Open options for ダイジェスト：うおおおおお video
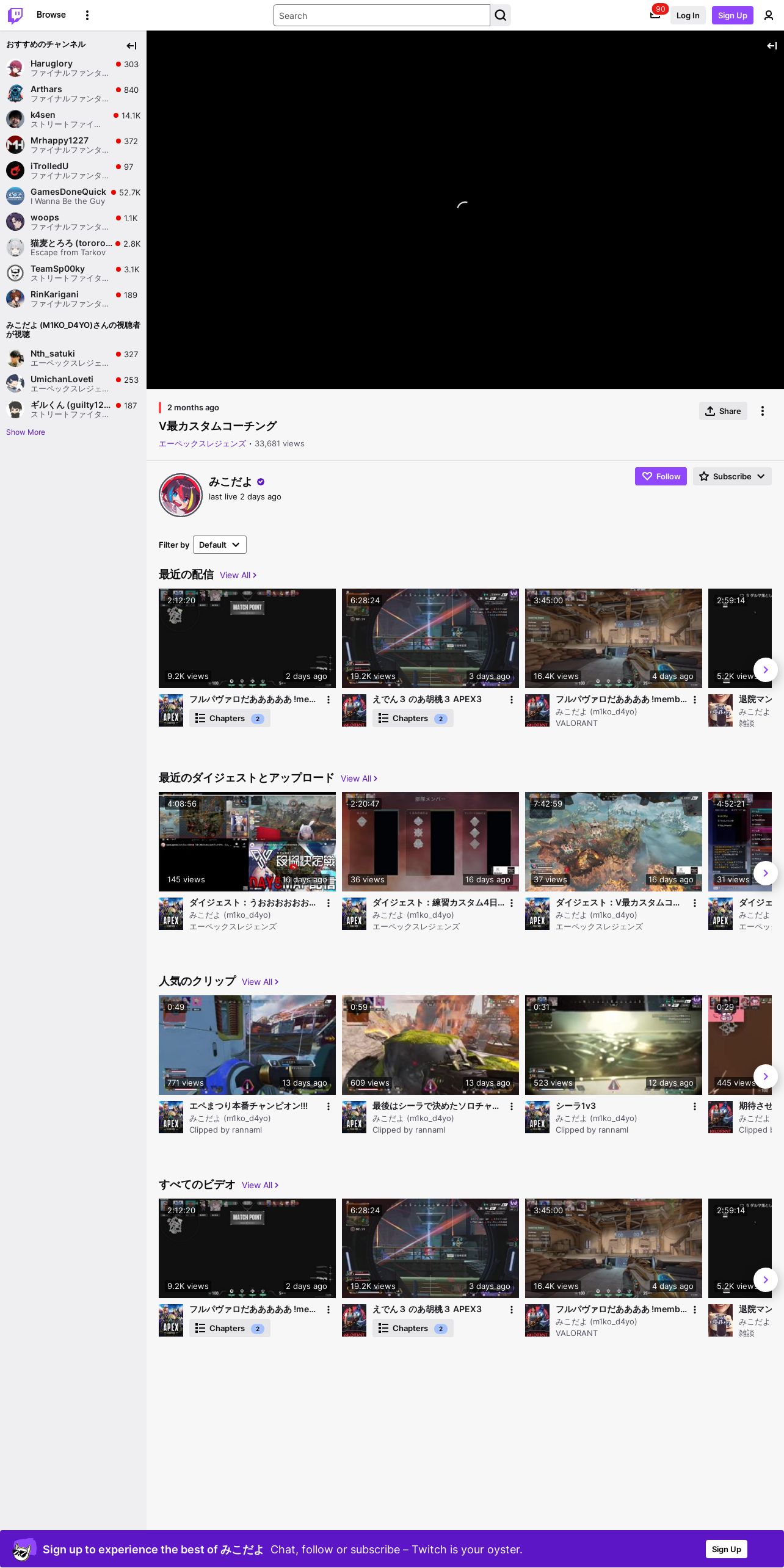 pos(328,903)
